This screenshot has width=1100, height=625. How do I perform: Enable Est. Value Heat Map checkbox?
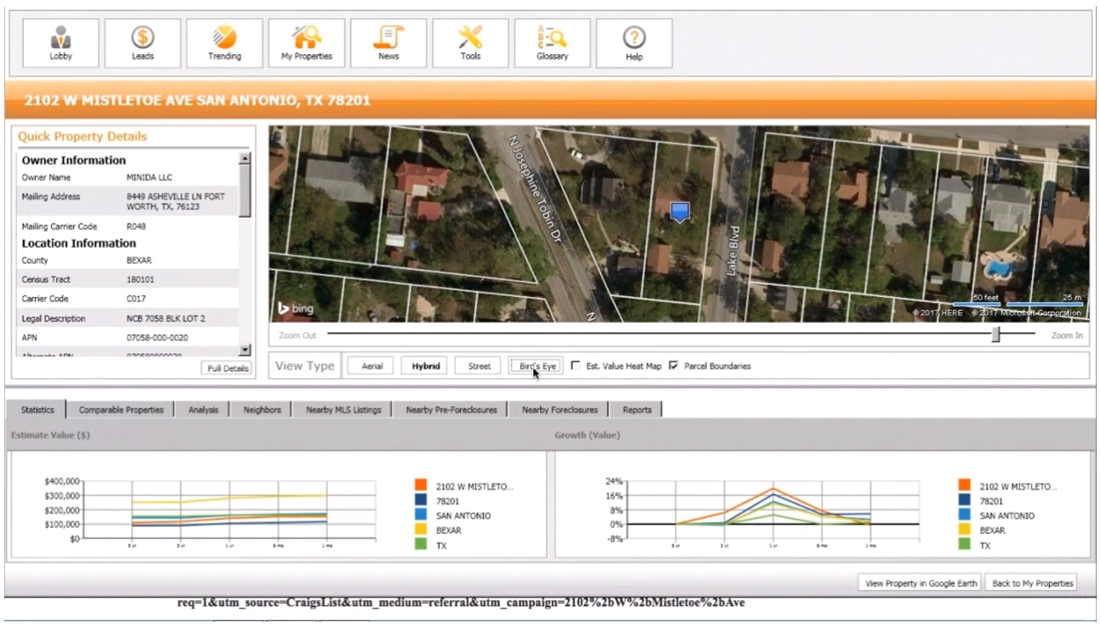(x=575, y=365)
